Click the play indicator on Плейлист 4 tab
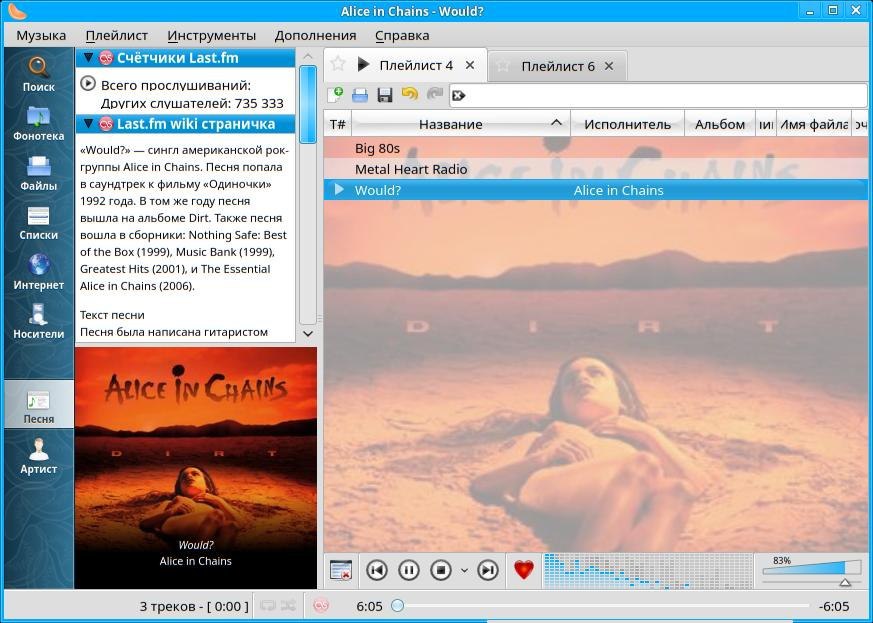This screenshot has height=623, width=873. [x=363, y=65]
